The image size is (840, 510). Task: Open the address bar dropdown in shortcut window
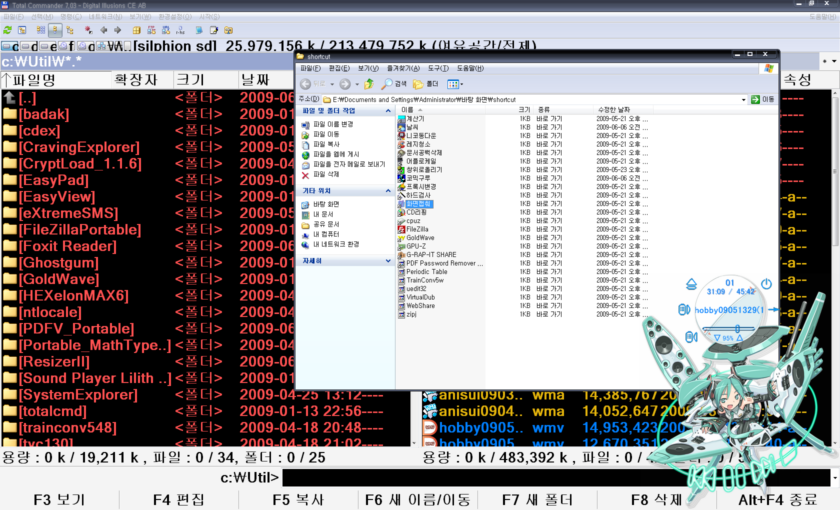743,100
